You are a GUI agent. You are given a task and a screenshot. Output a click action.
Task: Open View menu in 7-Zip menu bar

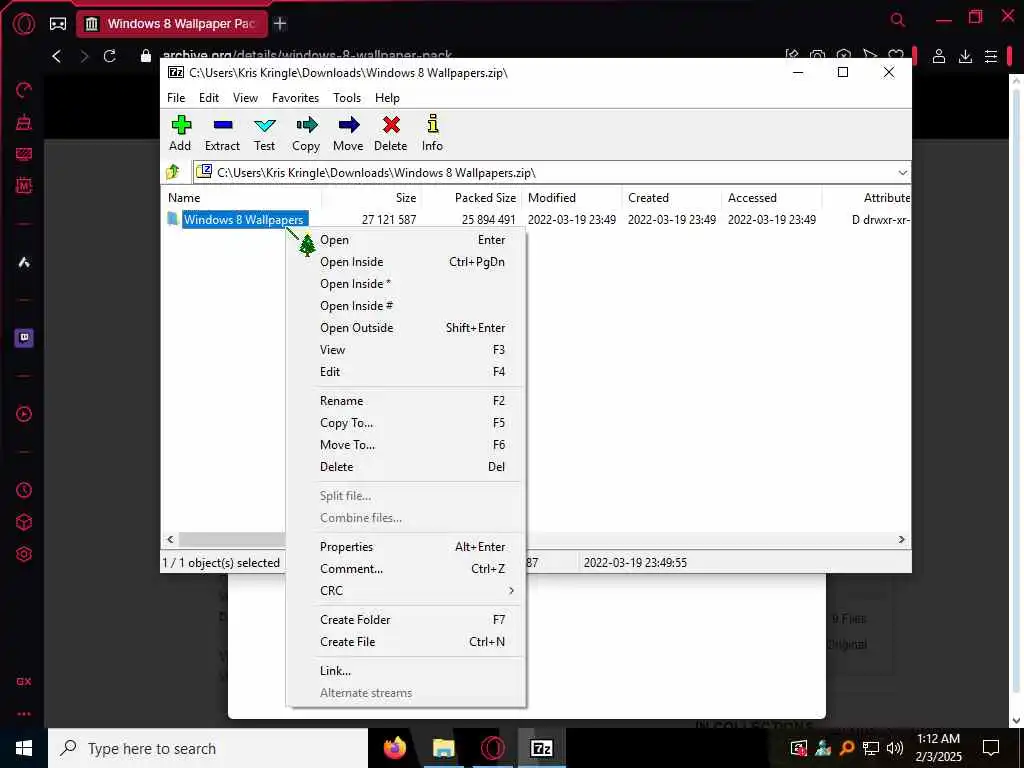[246, 98]
